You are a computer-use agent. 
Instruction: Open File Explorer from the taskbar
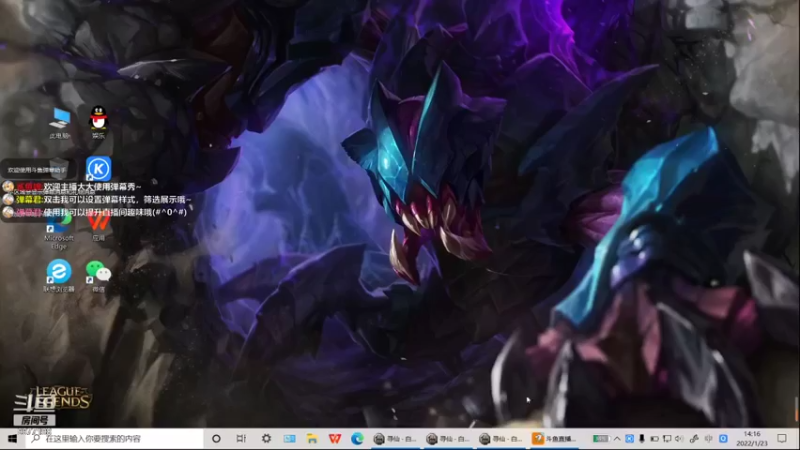coord(312,438)
